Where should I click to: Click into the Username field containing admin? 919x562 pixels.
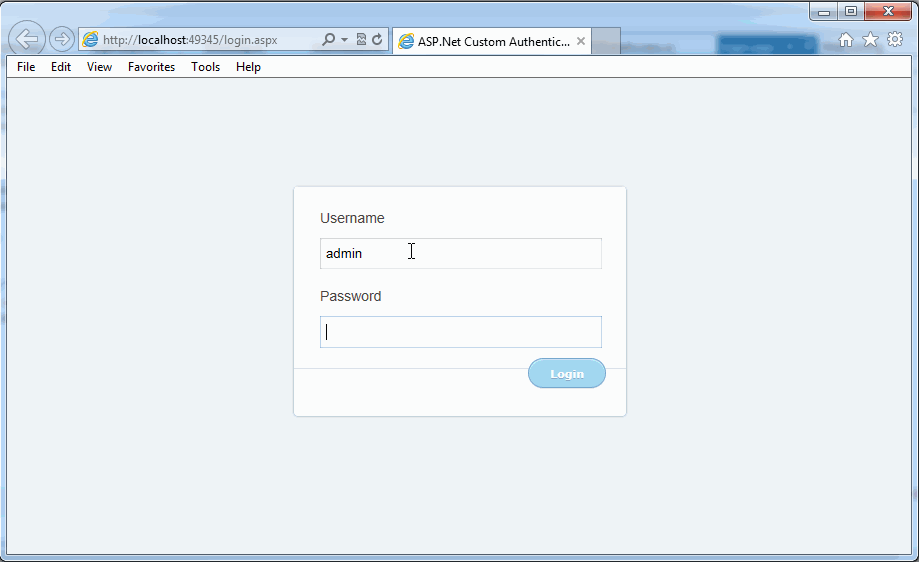[x=460, y=254]
